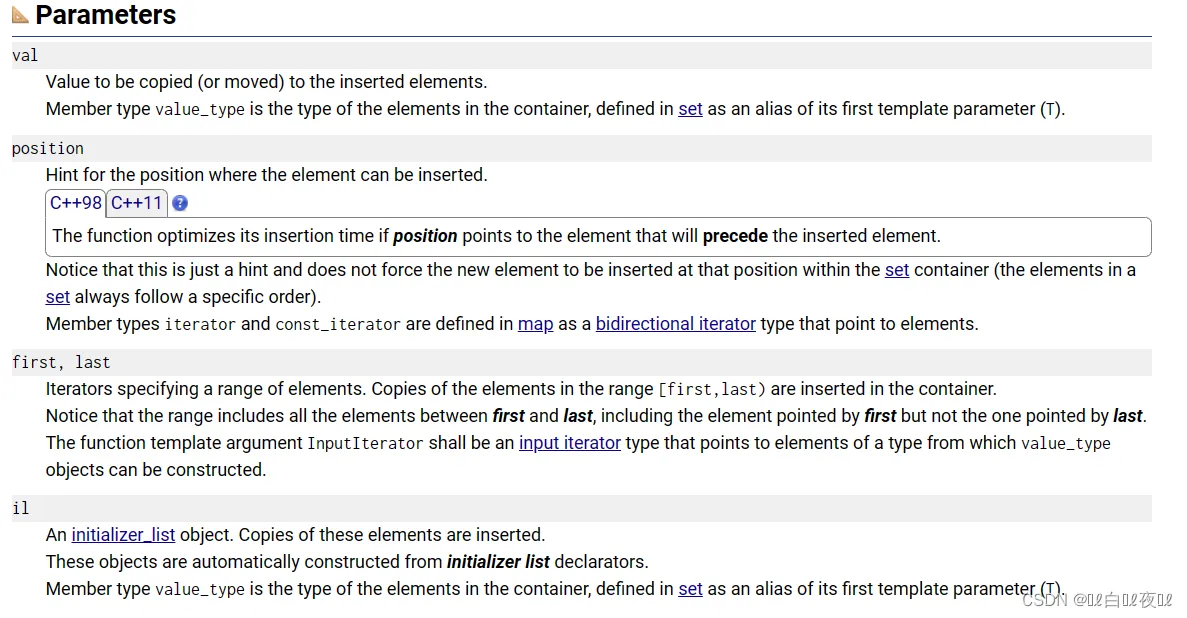Open the set link in val description
1187x618 pixels.
690,109
